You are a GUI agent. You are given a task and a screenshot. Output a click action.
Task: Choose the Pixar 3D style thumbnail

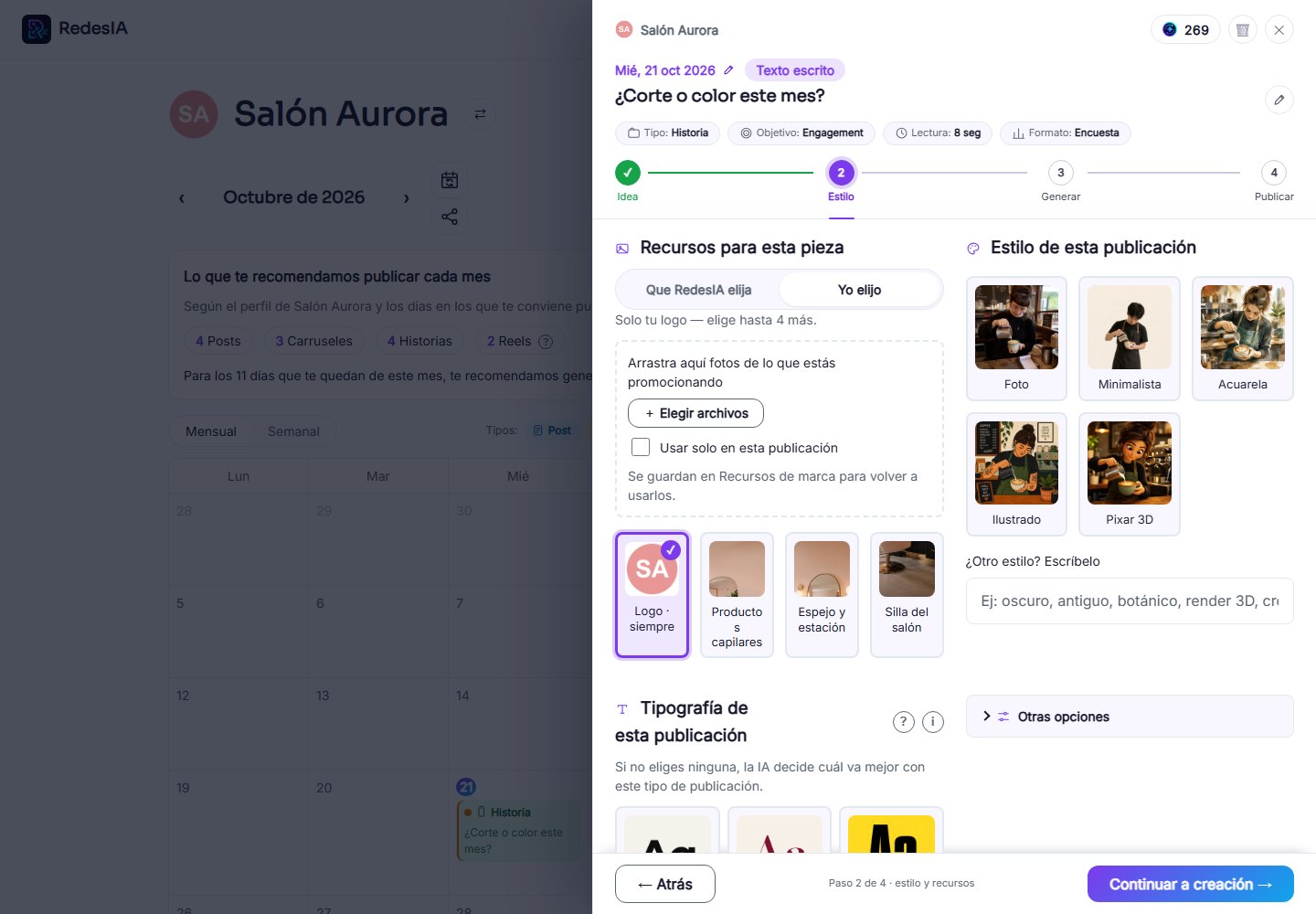1130,473
